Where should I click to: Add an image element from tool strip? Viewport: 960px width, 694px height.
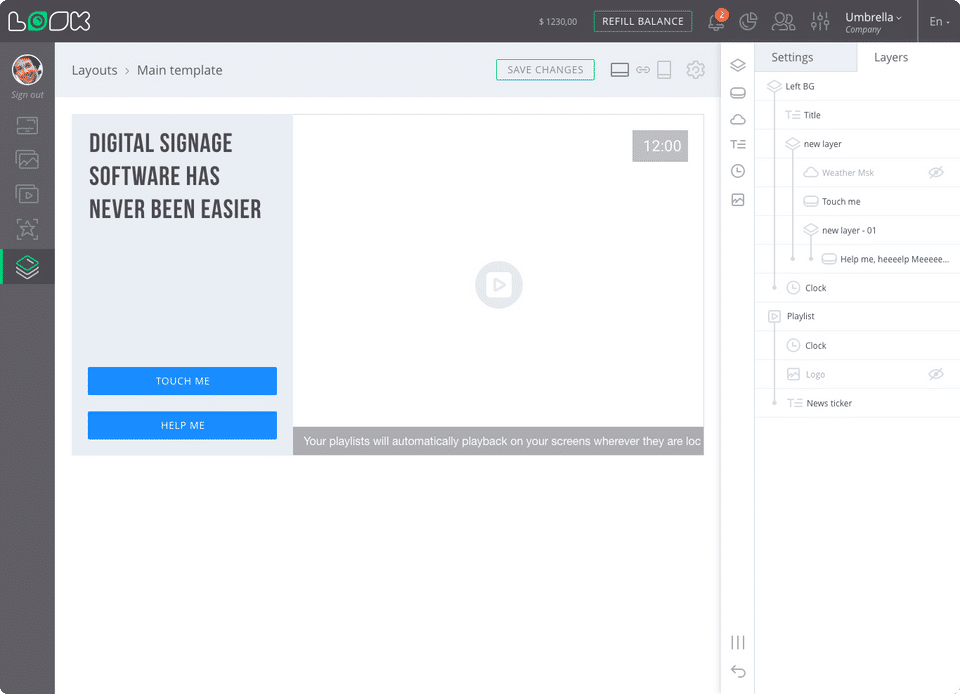(x=738, y=200)
